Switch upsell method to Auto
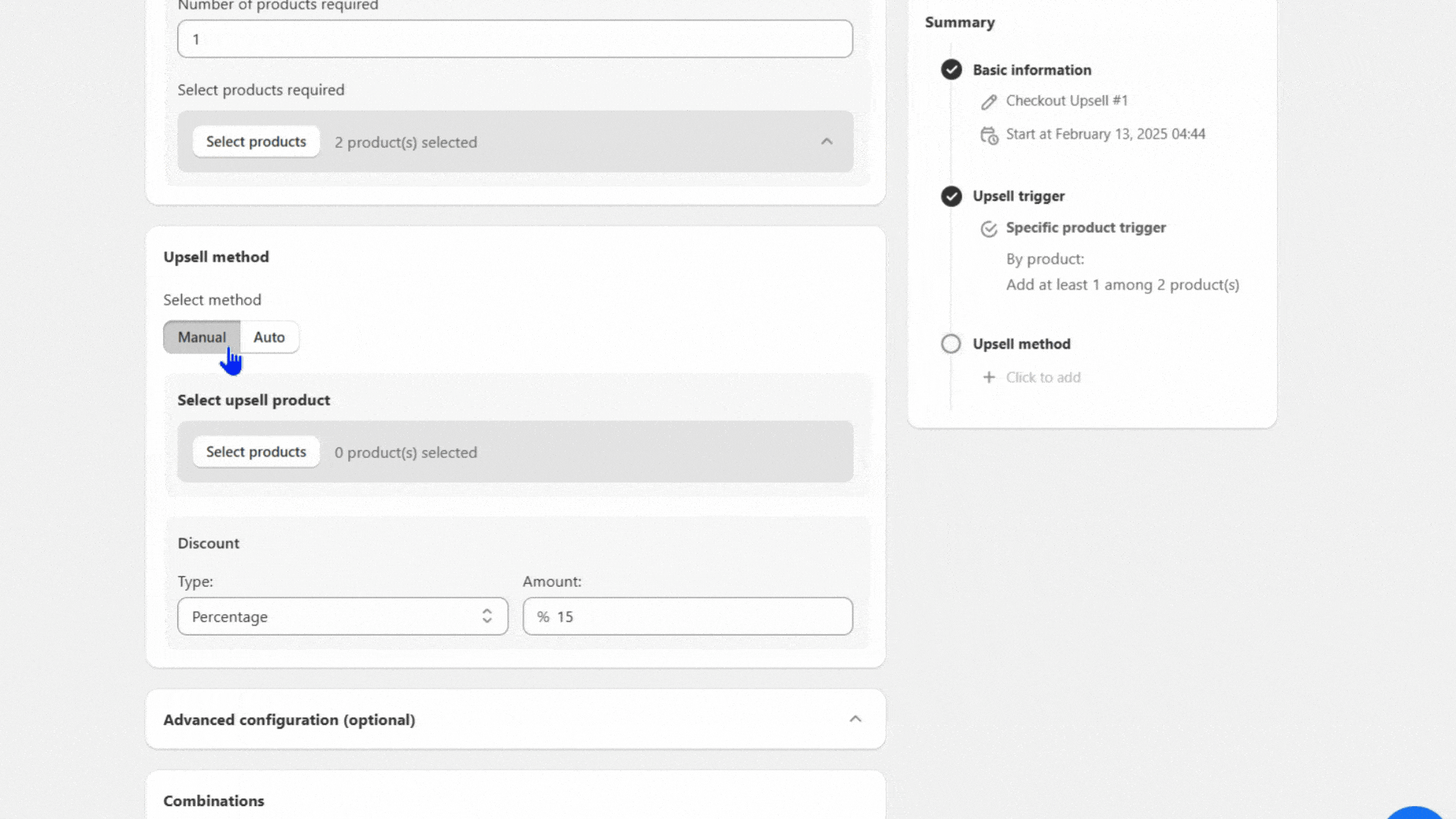The image size is (1456, 819). point(269,337)
